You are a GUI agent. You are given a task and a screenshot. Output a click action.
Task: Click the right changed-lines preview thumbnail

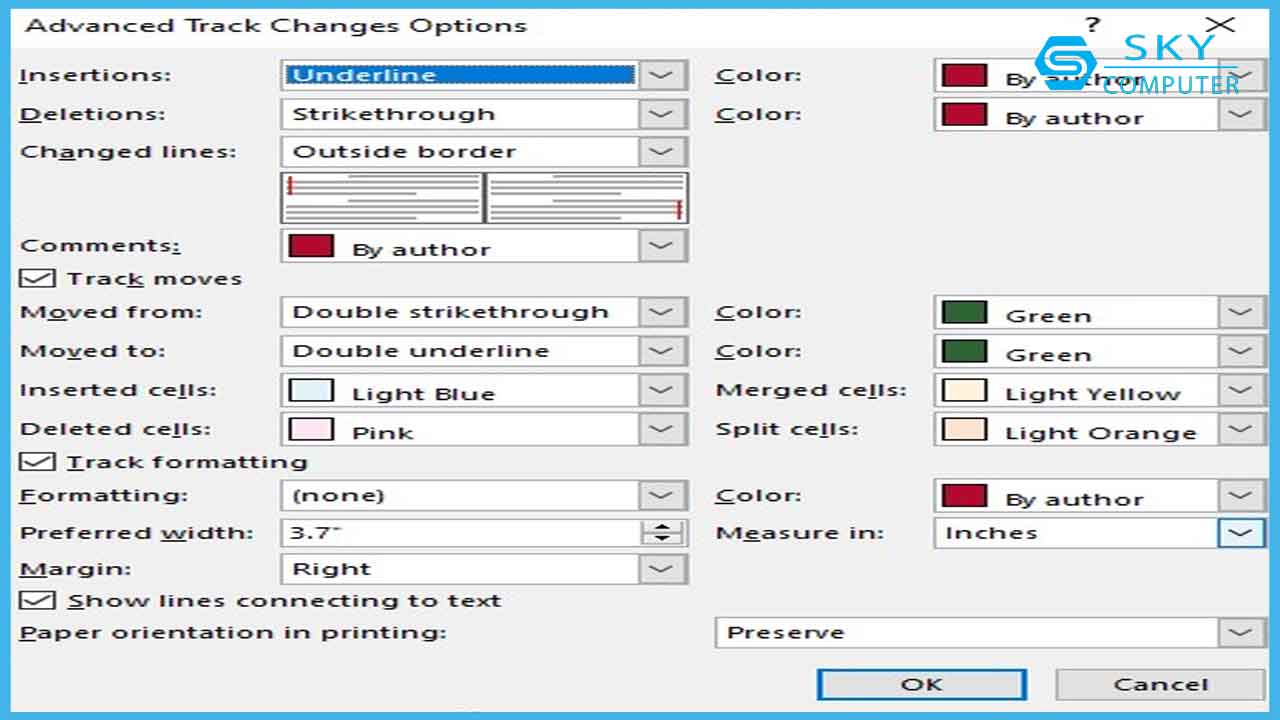tap(587, 197)
